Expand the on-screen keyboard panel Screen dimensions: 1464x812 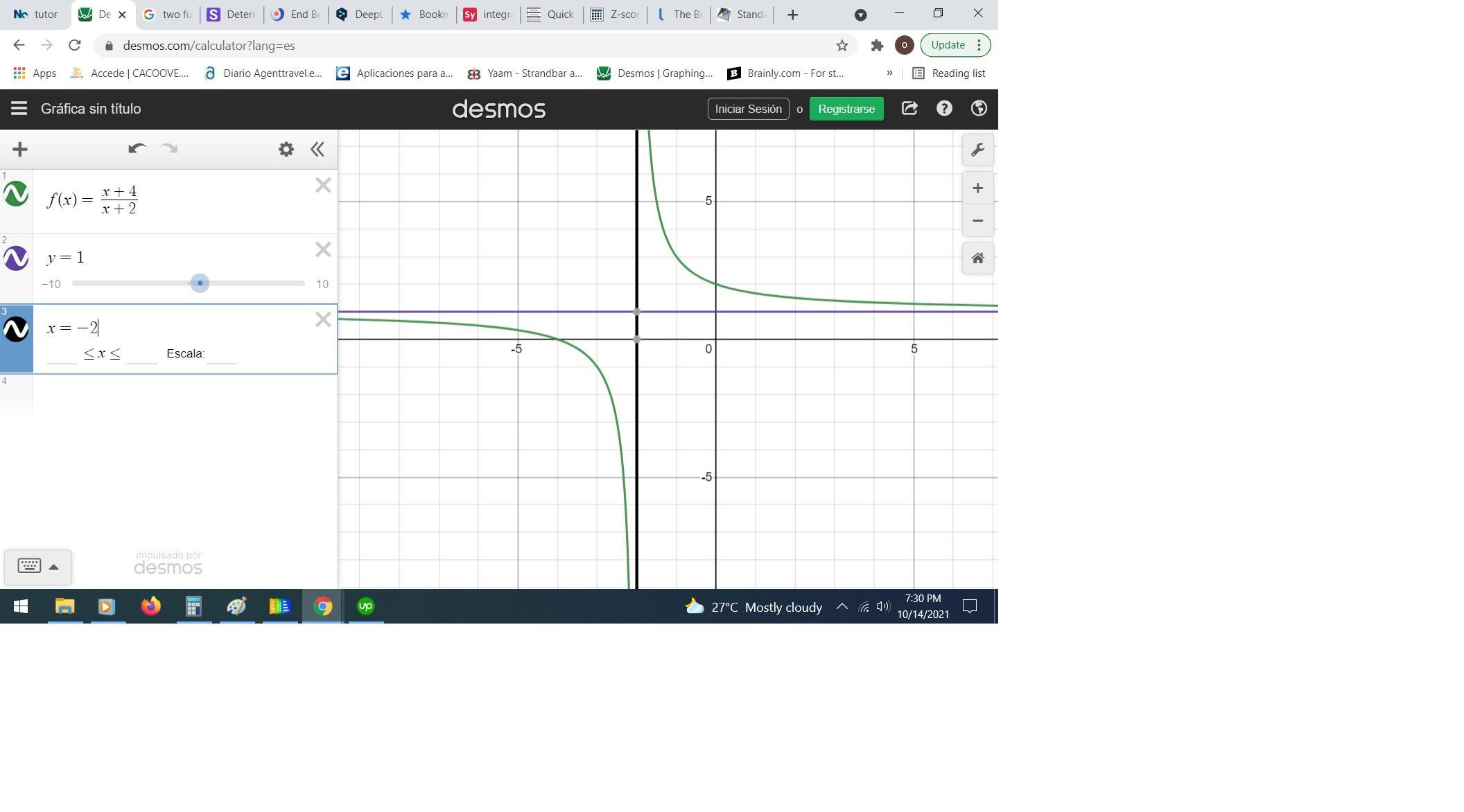click(x=37, y=566)
